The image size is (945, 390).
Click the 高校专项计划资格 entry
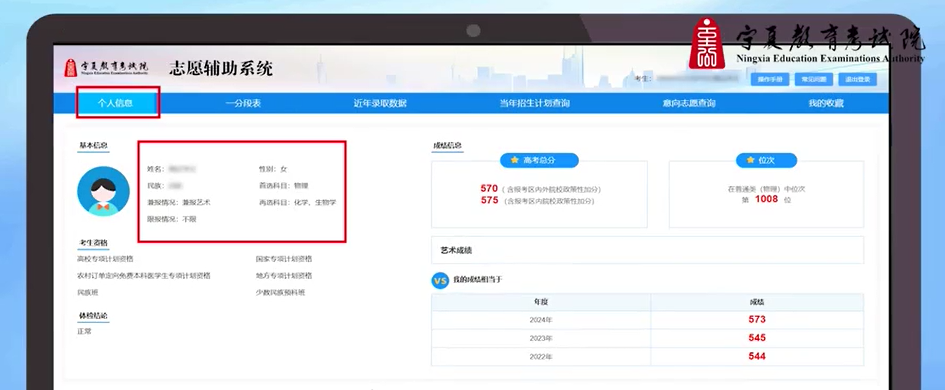click(105, 259)
